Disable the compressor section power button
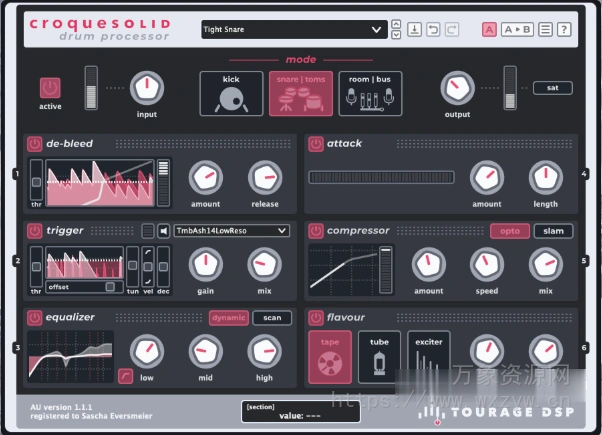The height and width of the screenshot is (435, 602). [316, 231]
